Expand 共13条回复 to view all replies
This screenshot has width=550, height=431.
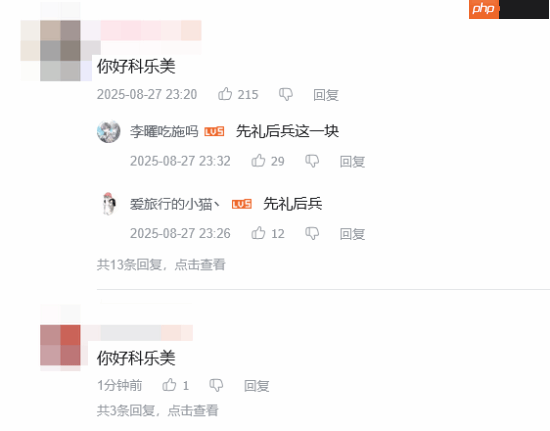[161, 264]
